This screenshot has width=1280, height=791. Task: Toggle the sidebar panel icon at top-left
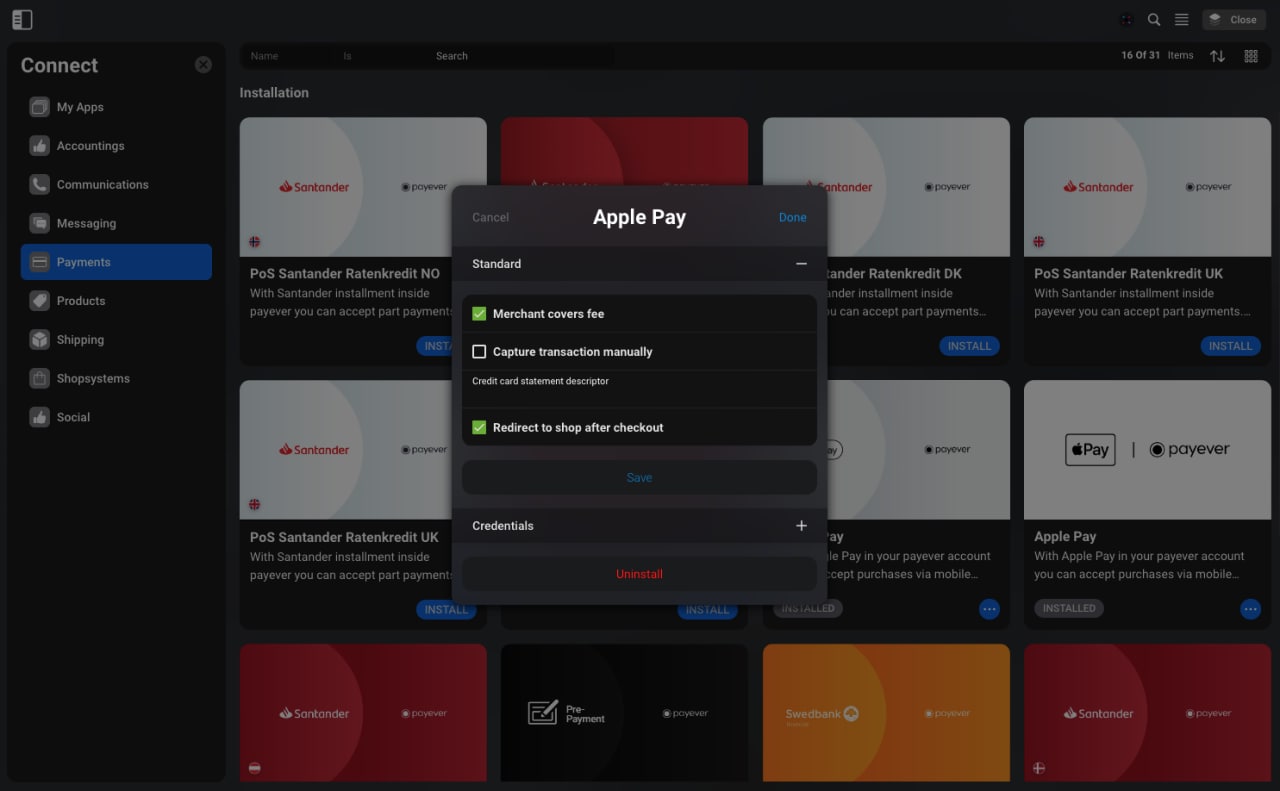tap(22, 20)
